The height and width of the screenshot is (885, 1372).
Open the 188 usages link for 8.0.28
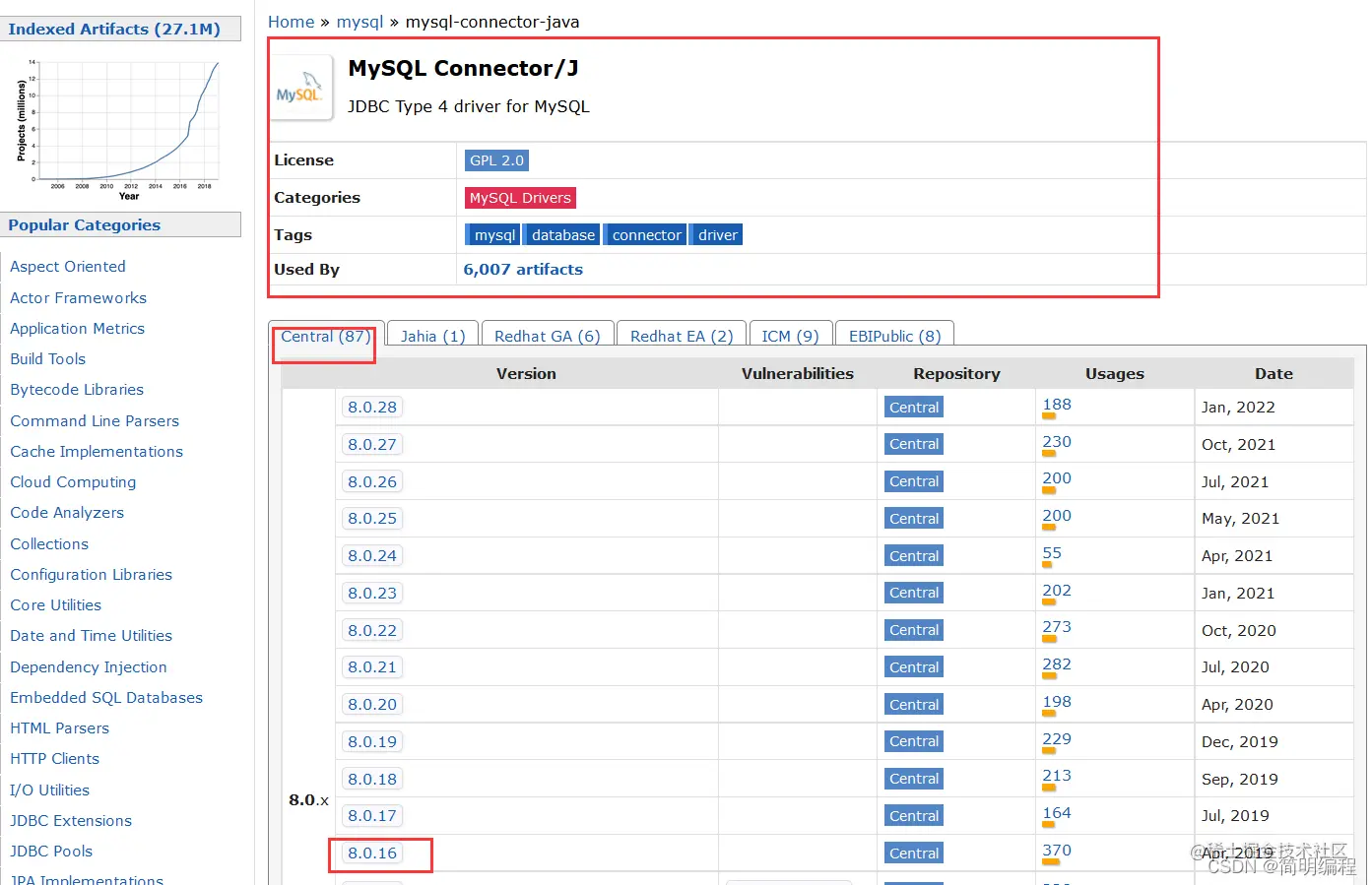pos(1057,405)
